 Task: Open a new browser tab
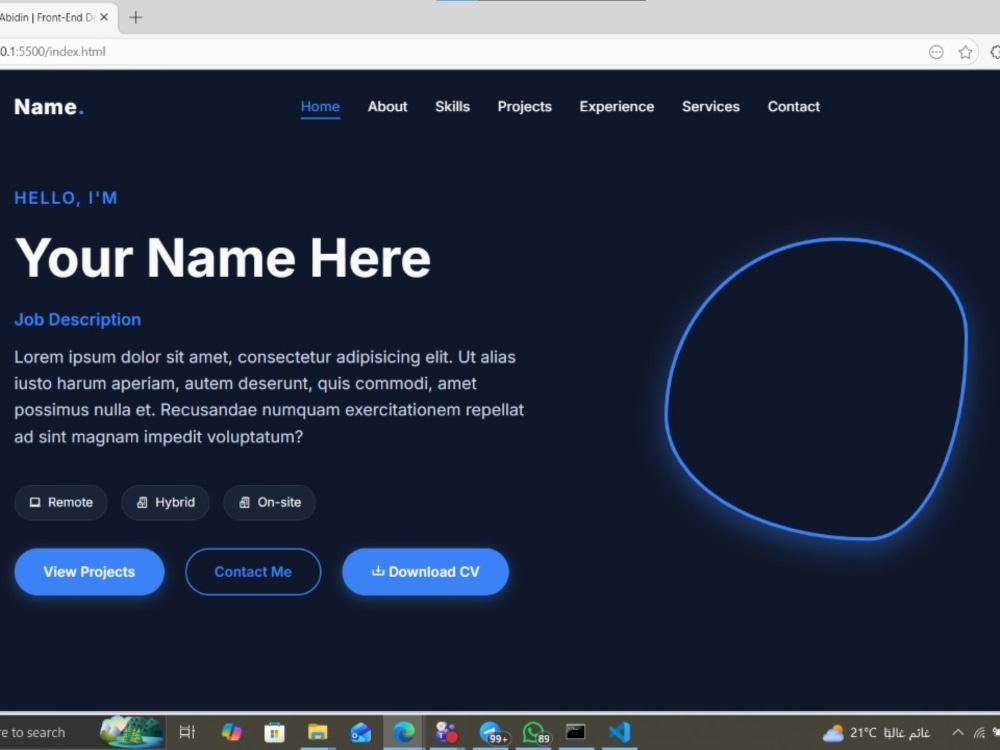point(135,17)
